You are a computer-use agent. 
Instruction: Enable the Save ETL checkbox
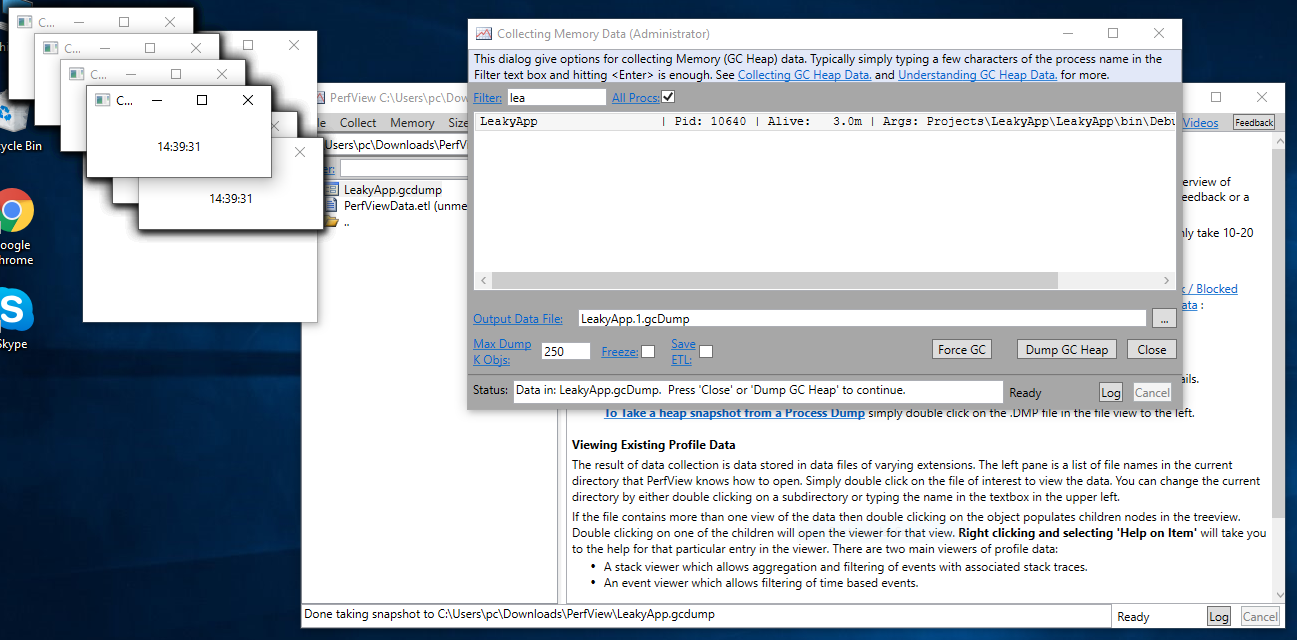pyautogui.click(x=706, y=351)
